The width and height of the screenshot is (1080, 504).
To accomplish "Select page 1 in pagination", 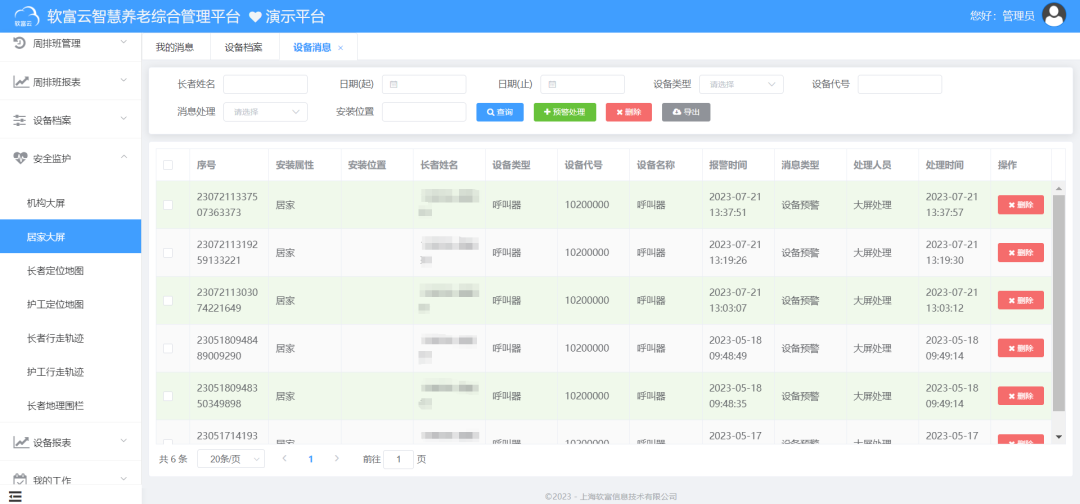I will [x=311, y=459].
